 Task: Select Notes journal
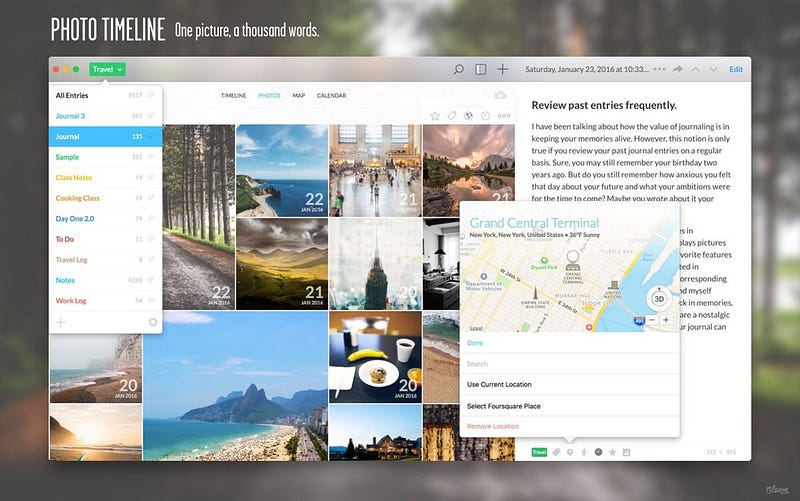pos(106,280)
